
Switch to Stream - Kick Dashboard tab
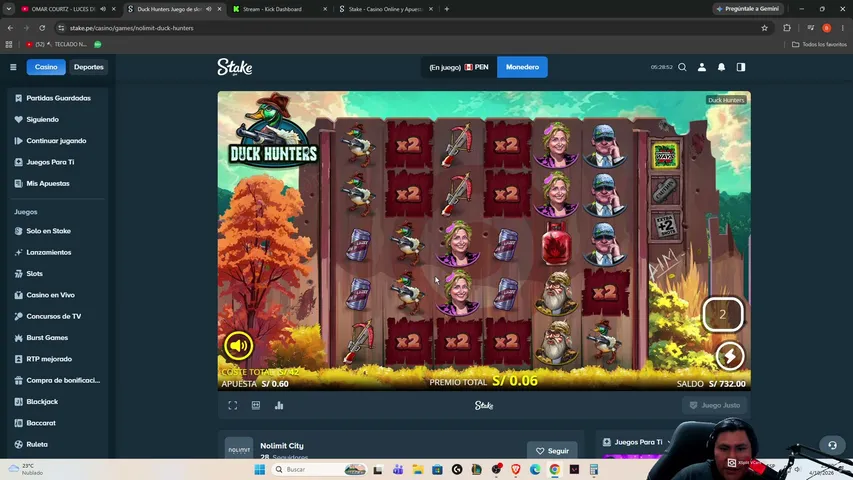[280, 9]
